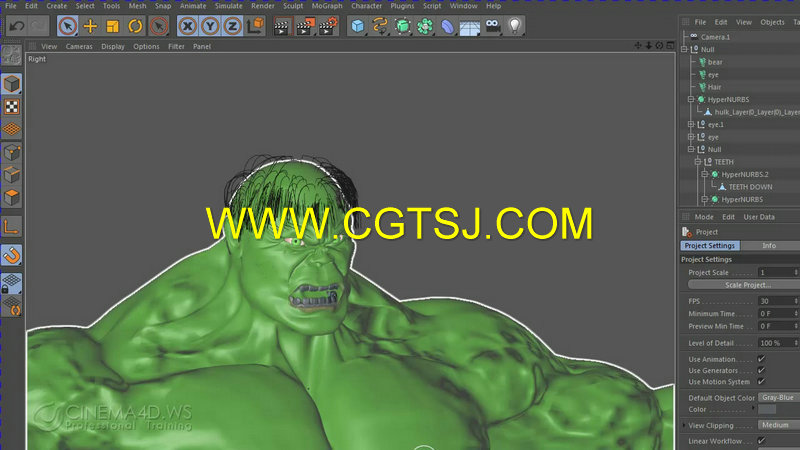The height and width of the screenshot is (450, 800).
Task: Add a Light object icon
Action: (x=514, y=26)
